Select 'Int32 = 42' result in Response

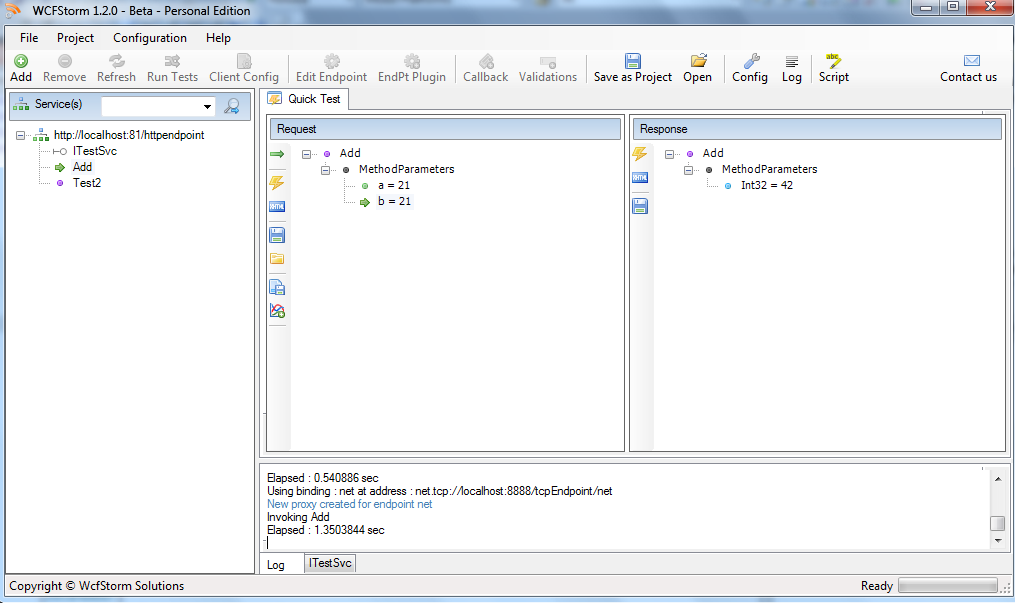(x=766, y=186)
